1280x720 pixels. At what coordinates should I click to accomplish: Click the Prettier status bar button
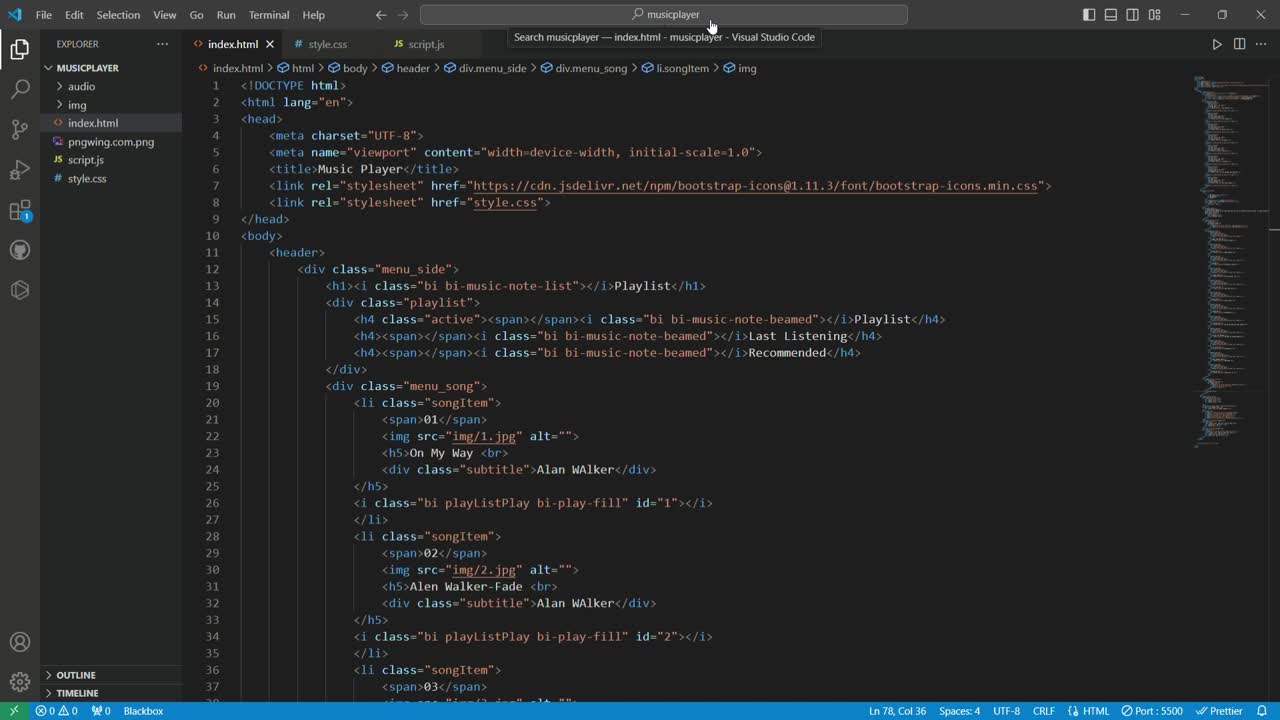click(x=1219, y=711)
